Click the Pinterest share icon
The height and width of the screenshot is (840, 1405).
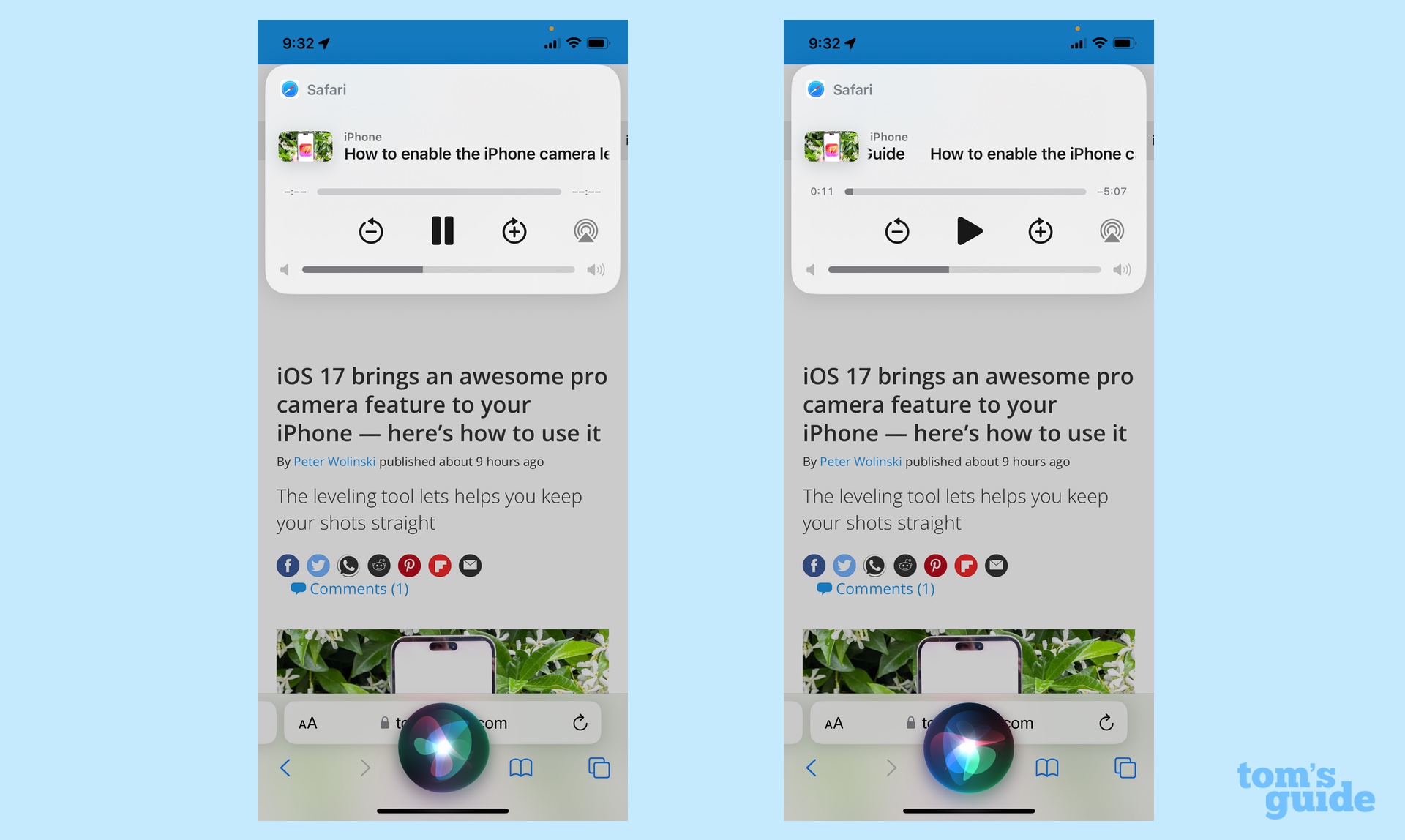pyautogui.click(x=409, y=565)
